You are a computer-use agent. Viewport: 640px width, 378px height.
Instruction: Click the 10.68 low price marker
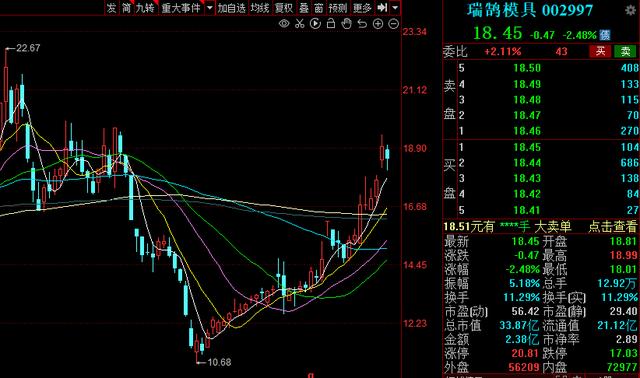click(219, 362)
